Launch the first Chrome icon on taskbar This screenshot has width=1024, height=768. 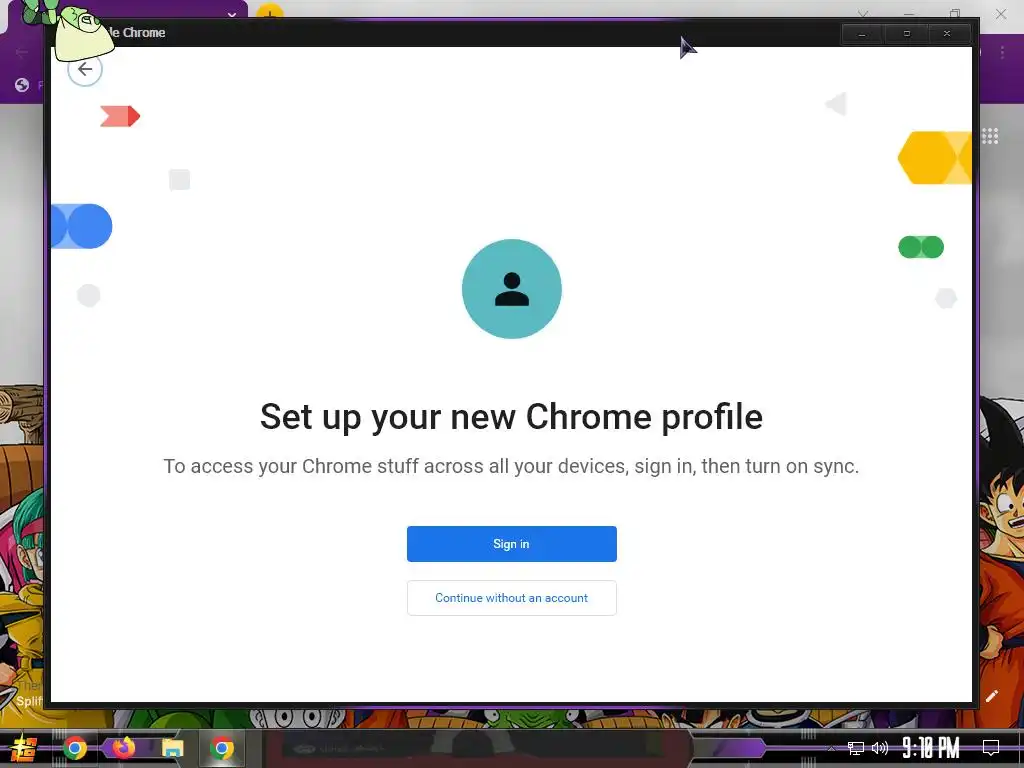(75, 748)
